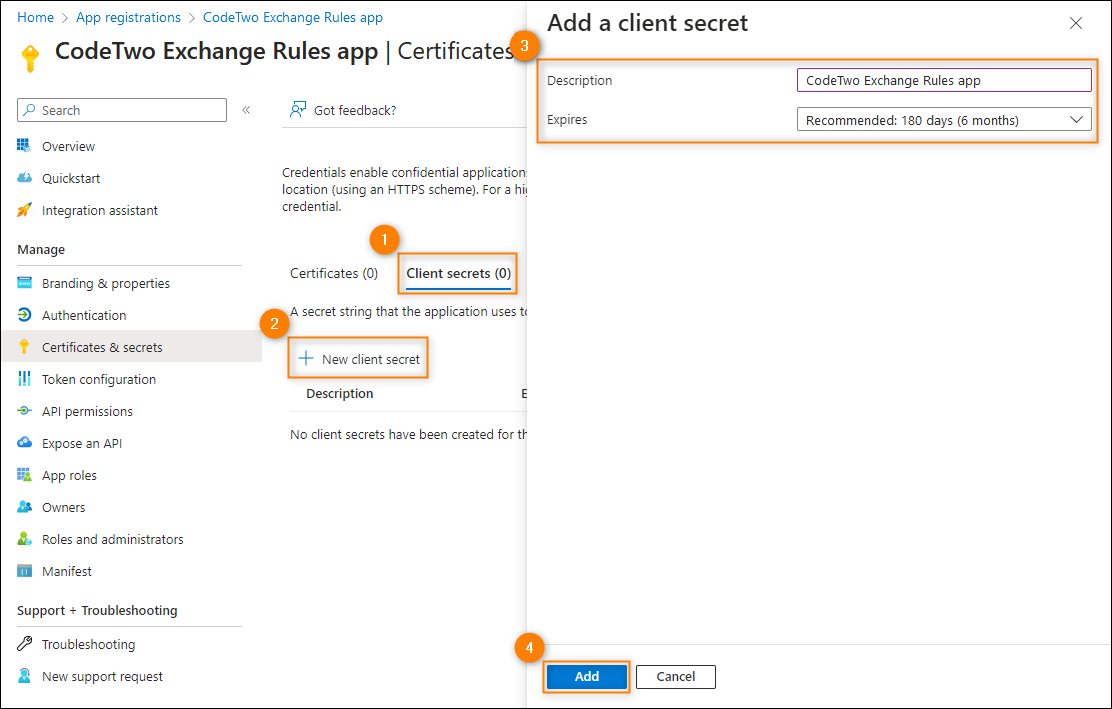The height and width of the screenshot is (709, 1112).
Task: Click the Support + Troubleshooting heading
Action: (97, 610)
